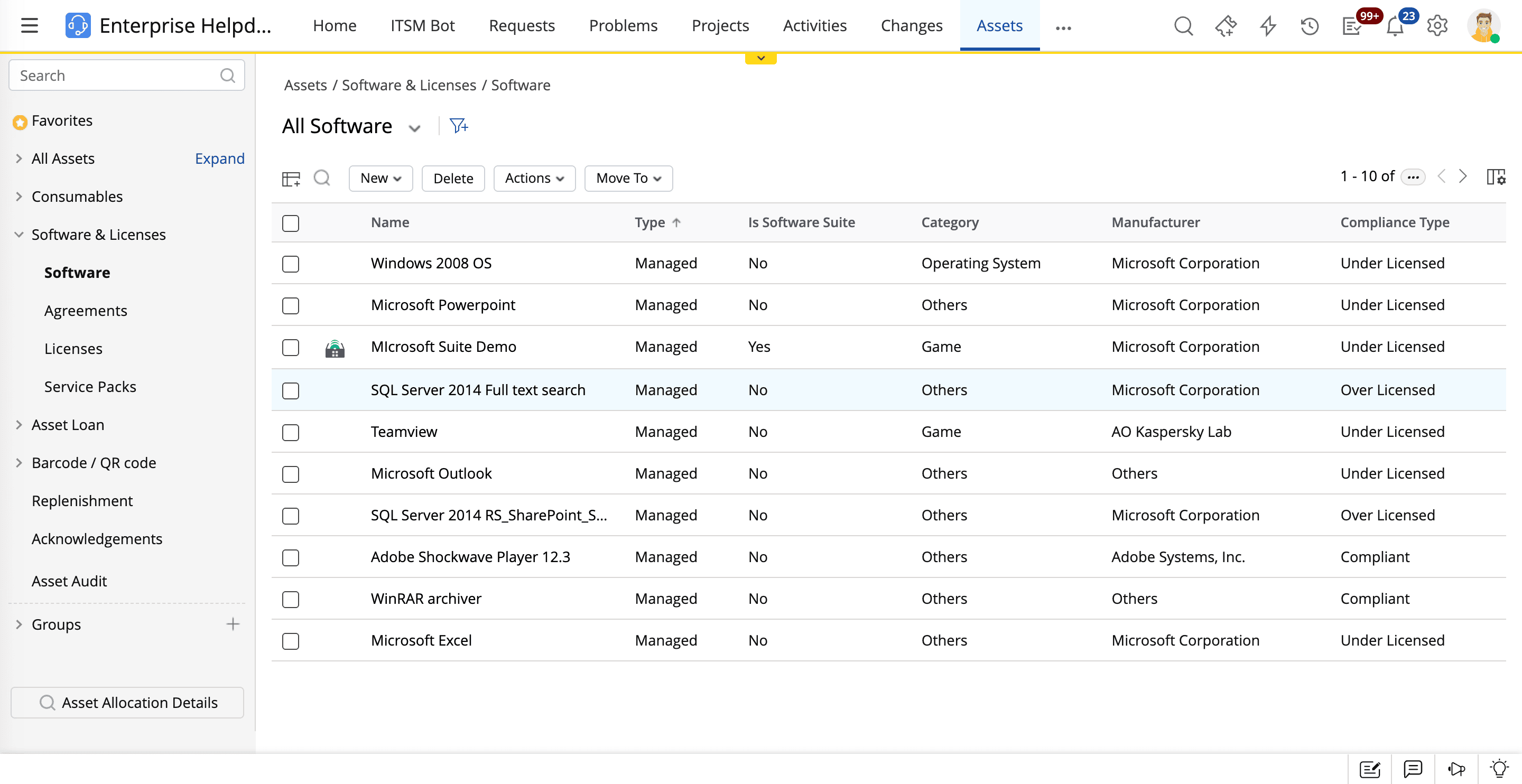Switch to the Changes tab
The width and height of the screenshot is (1522, 784).
point(911,25)
